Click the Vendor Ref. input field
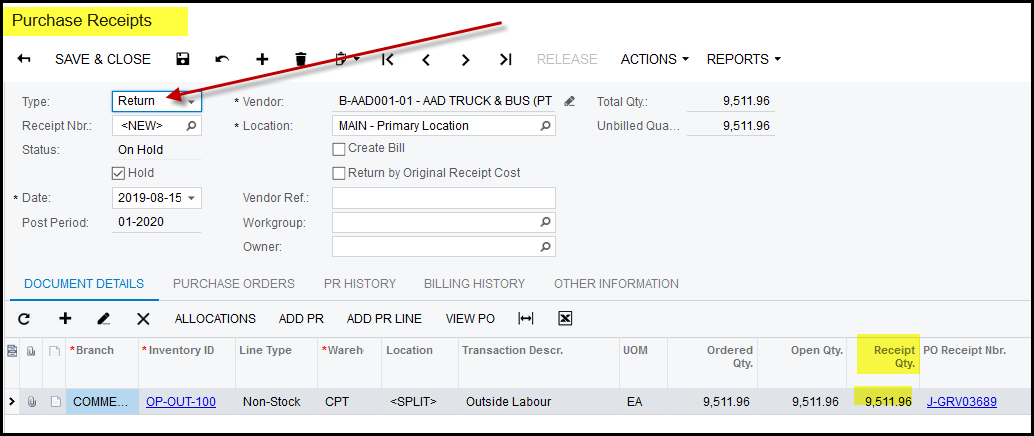The height and width of the screenshot is (436, 1034). (443, 198)
